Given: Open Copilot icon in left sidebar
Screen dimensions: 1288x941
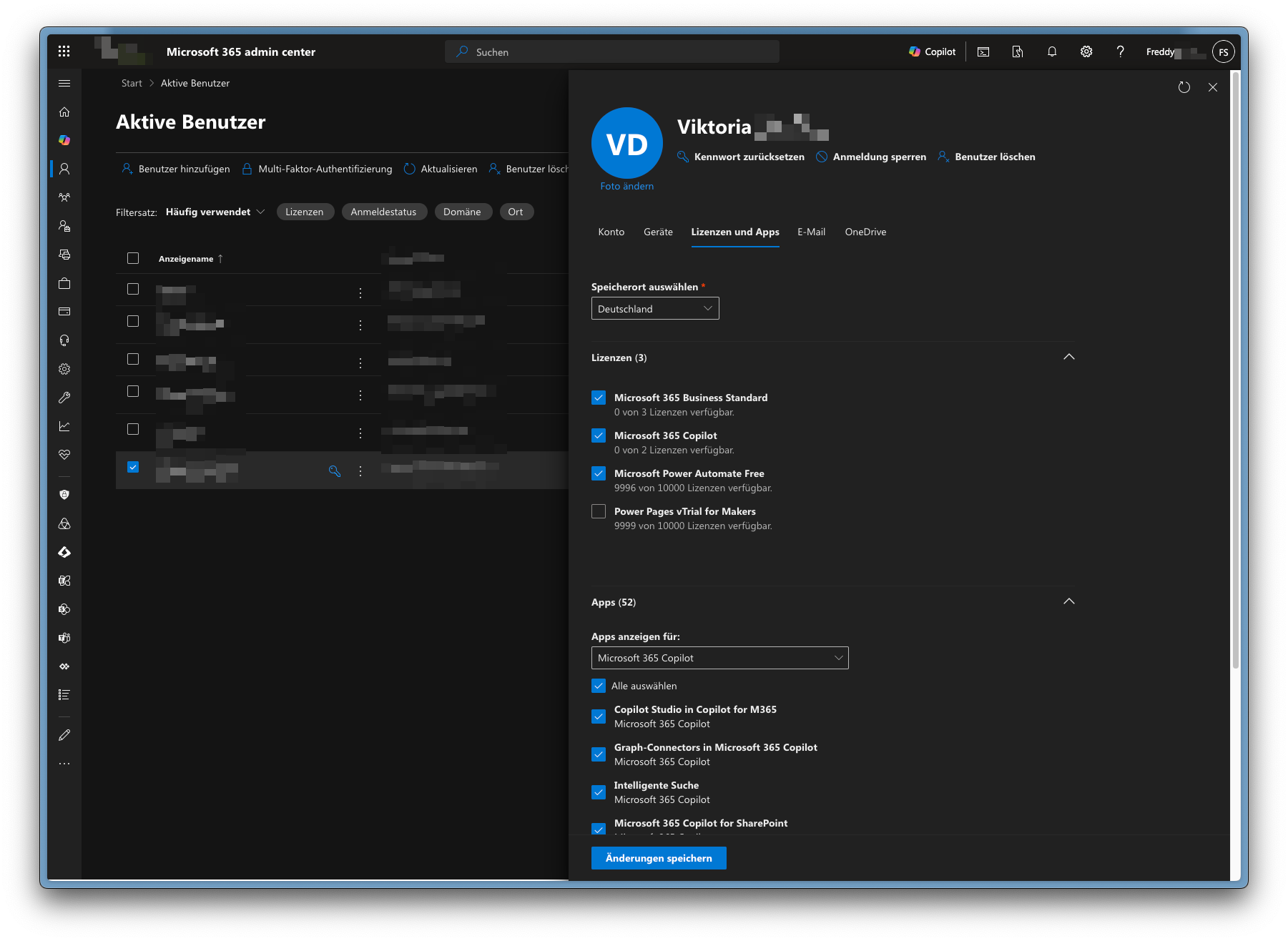Looking at the screenshot, I should tap(64, 140).
